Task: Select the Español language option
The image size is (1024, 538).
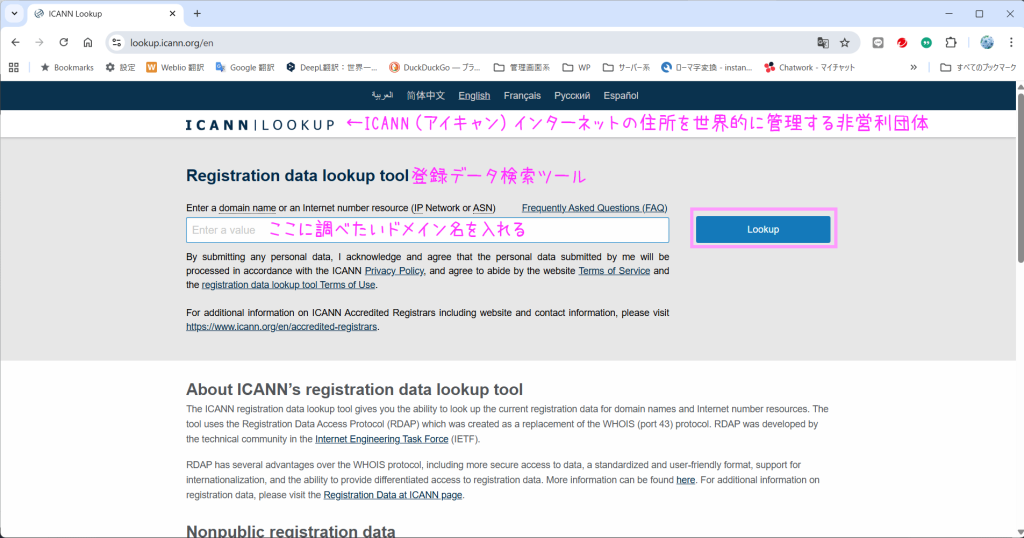Action: [x=621, y=96]
